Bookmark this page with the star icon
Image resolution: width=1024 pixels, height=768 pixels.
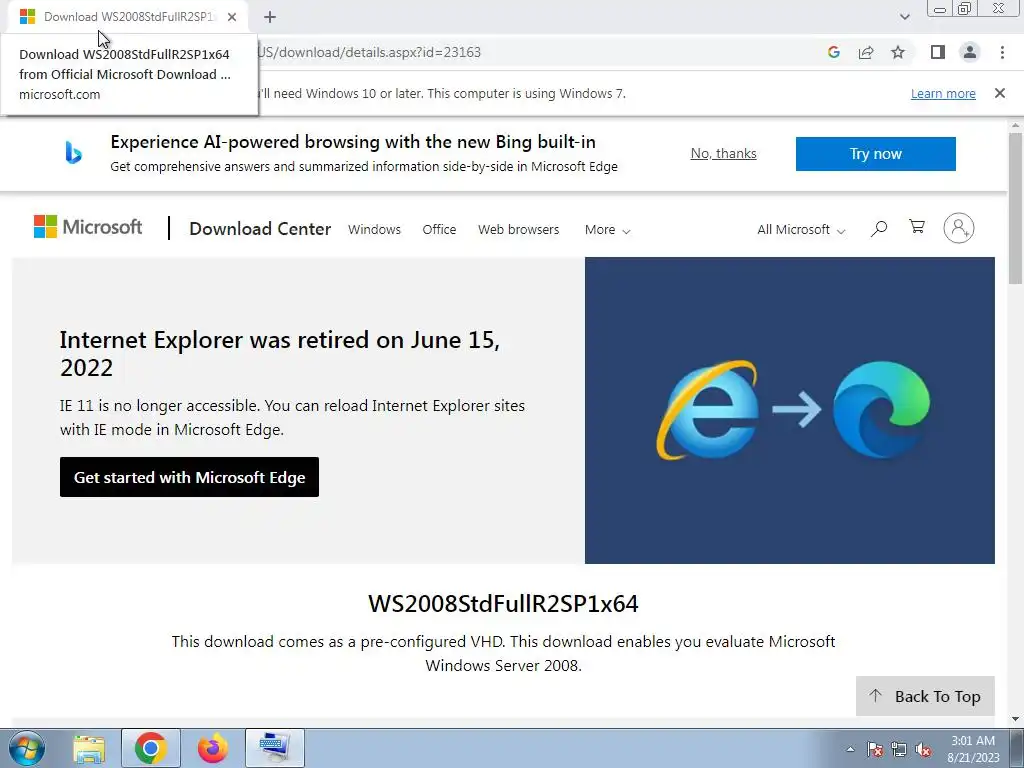click(898, 52)
